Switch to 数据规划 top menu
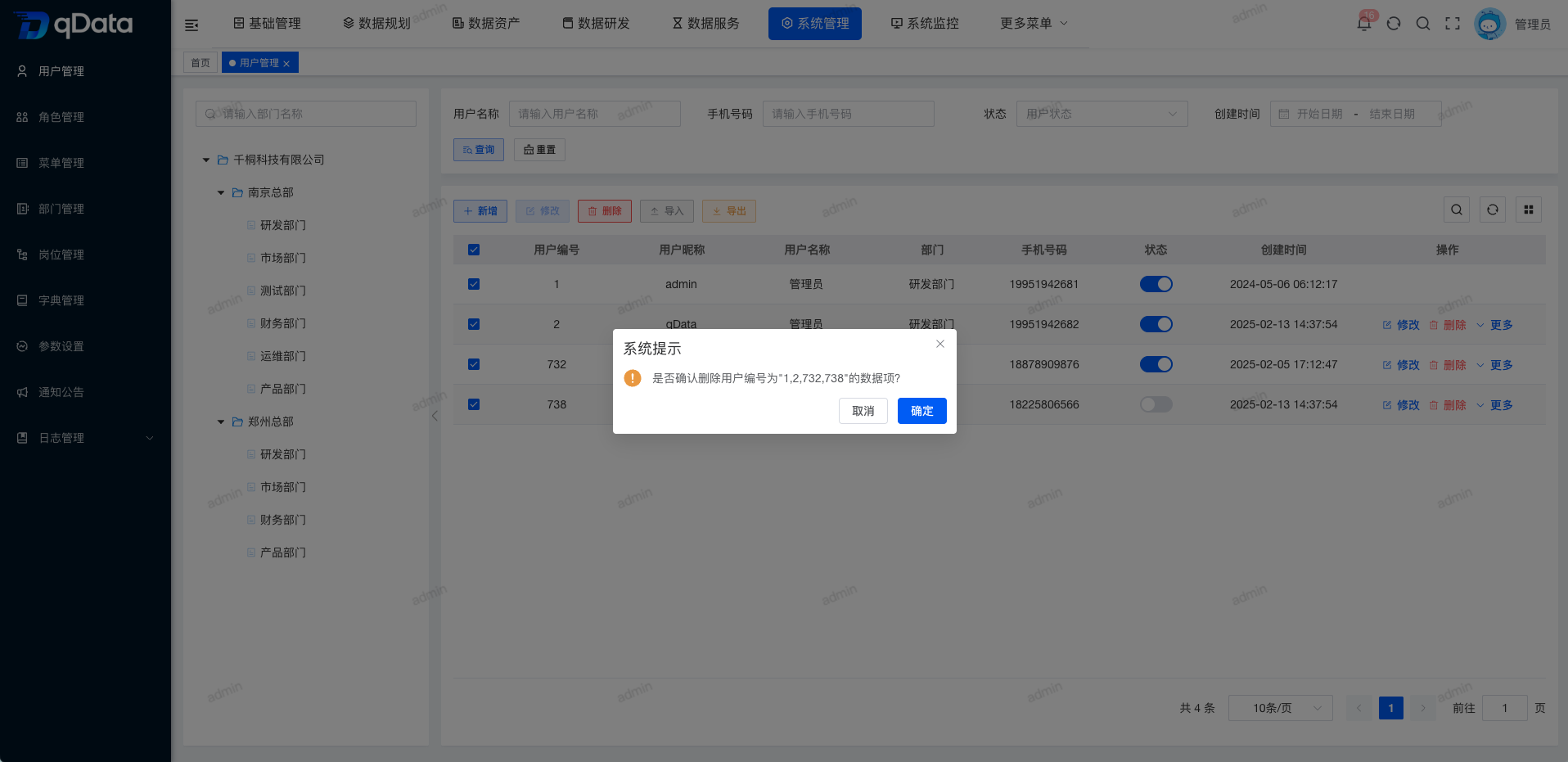Image resolution: width=1568 pixels, height=762 pixels. point(377,24)
